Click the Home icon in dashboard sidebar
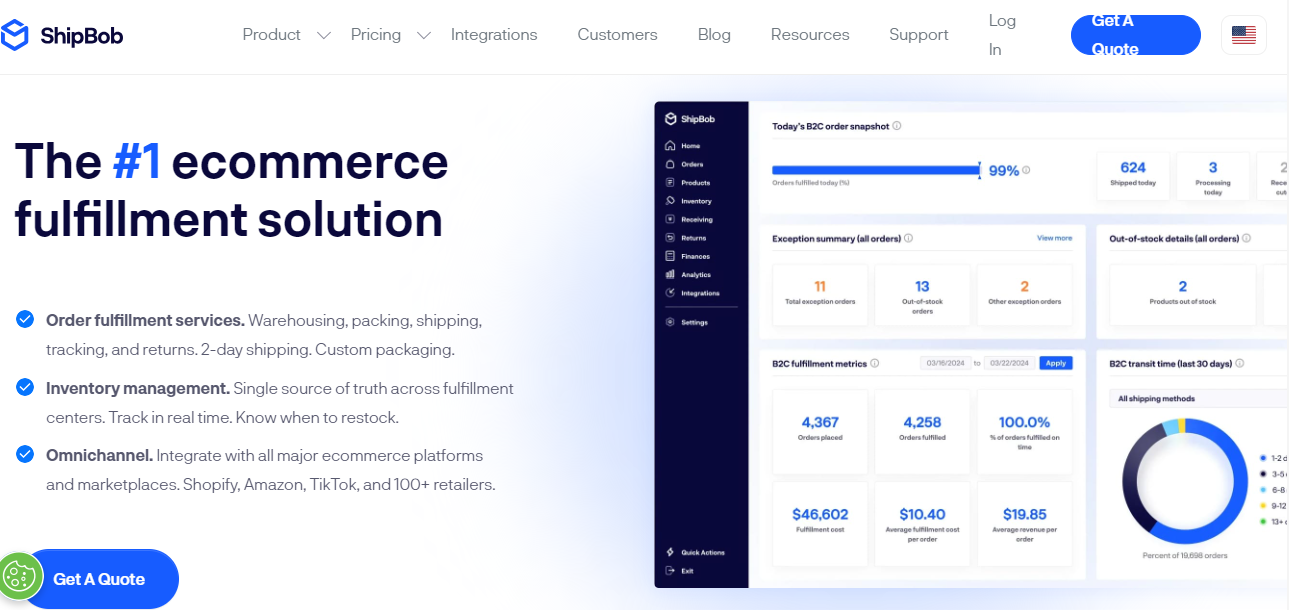1289x610 pixels. point(670,146)
